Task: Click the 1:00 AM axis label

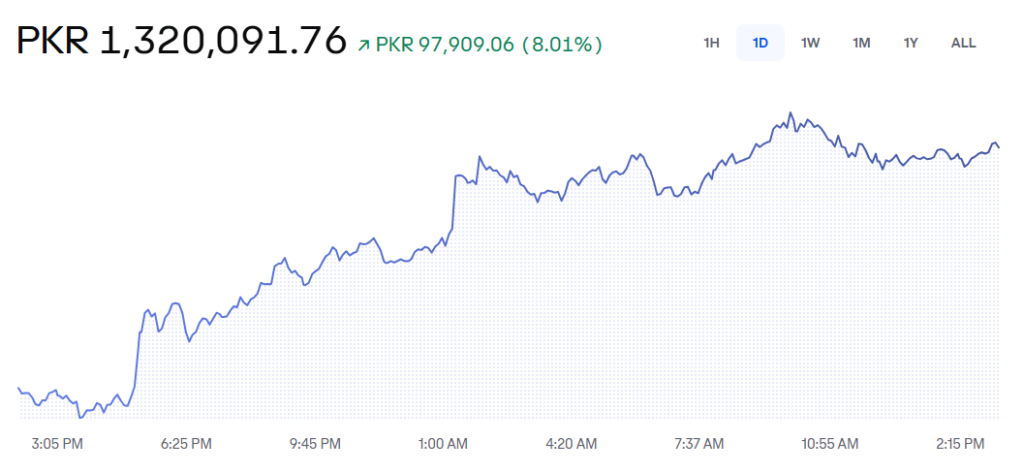Action: tap(443, 442)
